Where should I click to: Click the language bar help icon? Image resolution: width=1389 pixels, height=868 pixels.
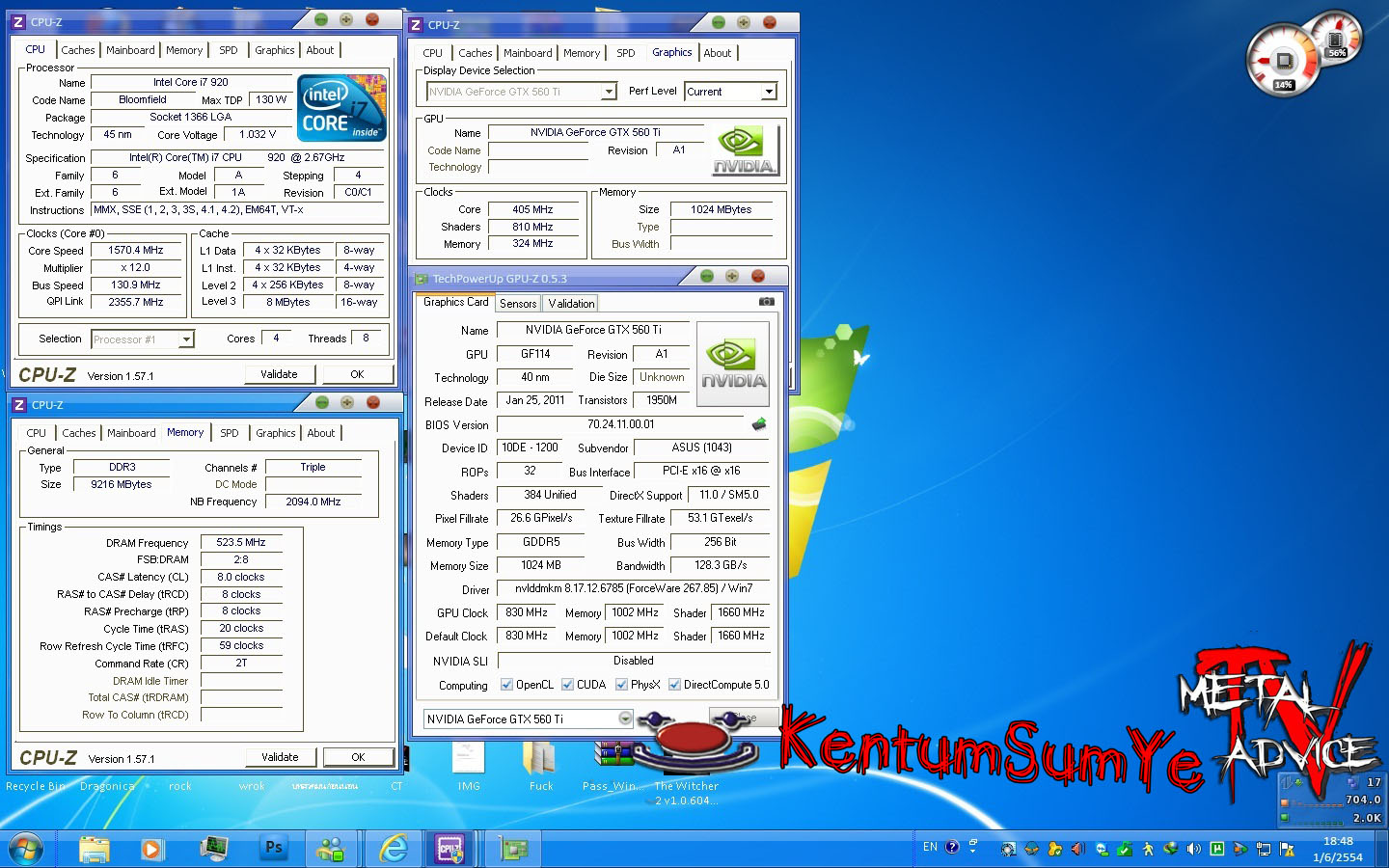(x=952, y=847)
